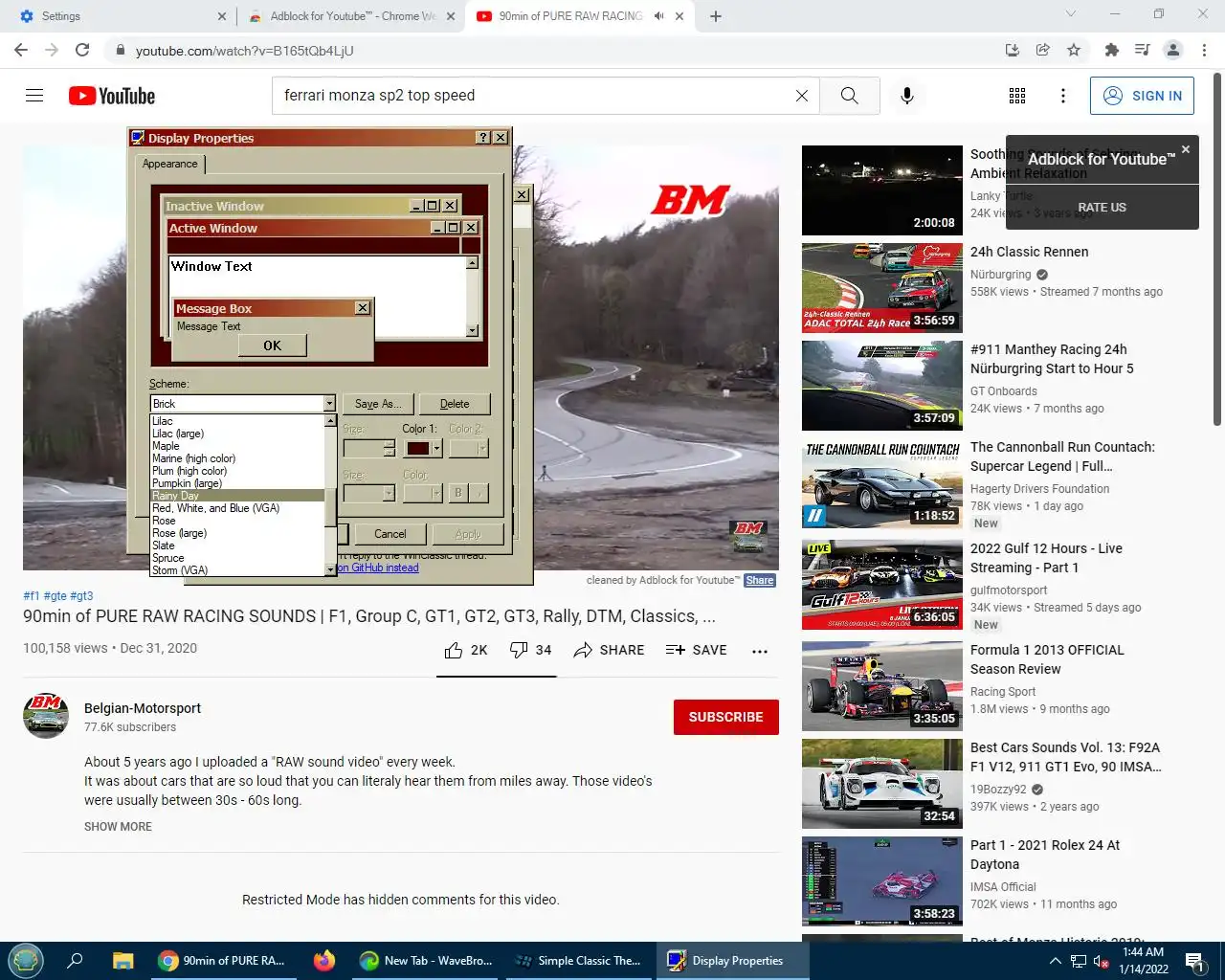Click the SIGN IN button
This screenshot has width=1225, height=980.
[1142, 96]
